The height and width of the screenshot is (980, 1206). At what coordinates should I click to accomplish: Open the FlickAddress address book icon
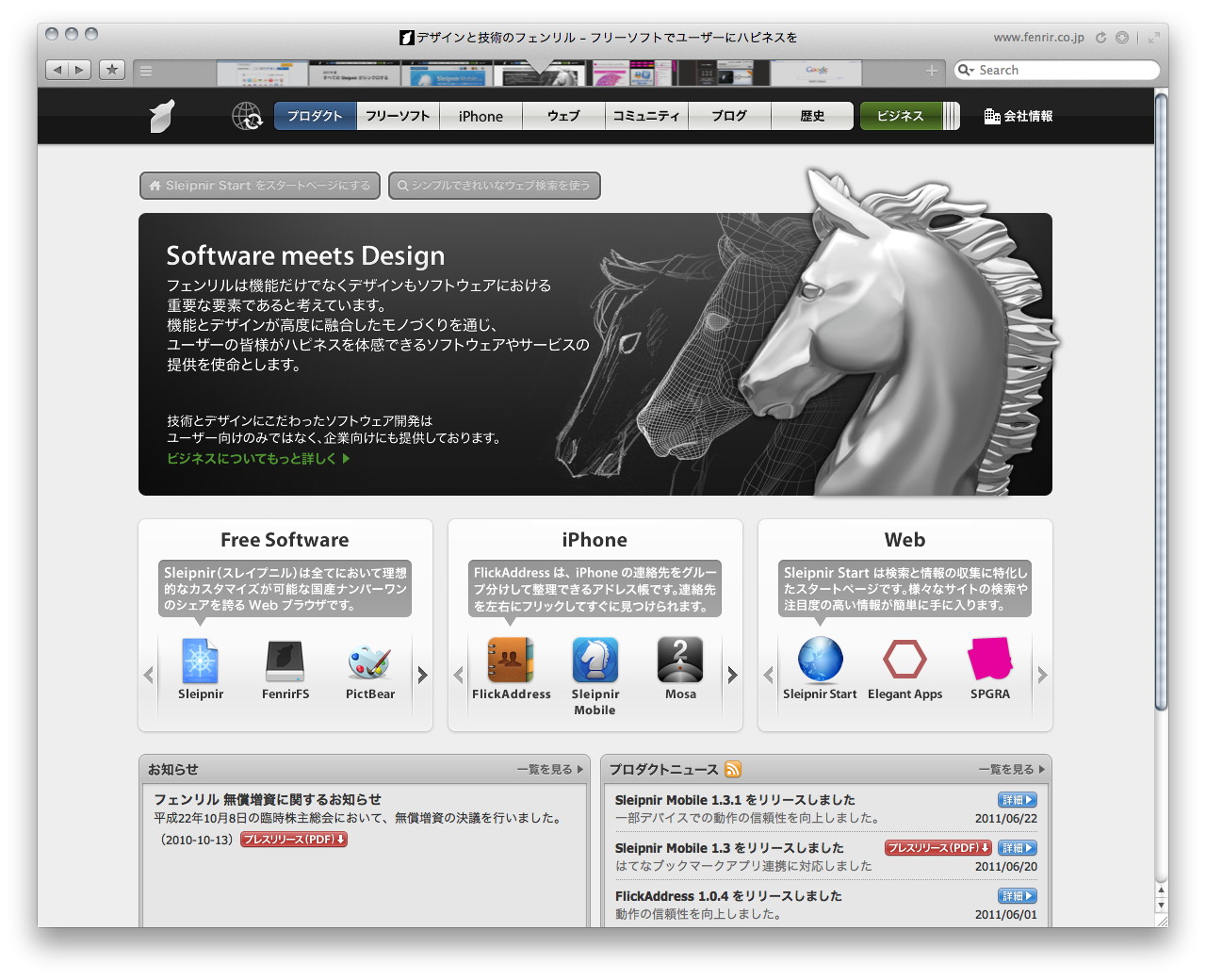tap(510, 661)
